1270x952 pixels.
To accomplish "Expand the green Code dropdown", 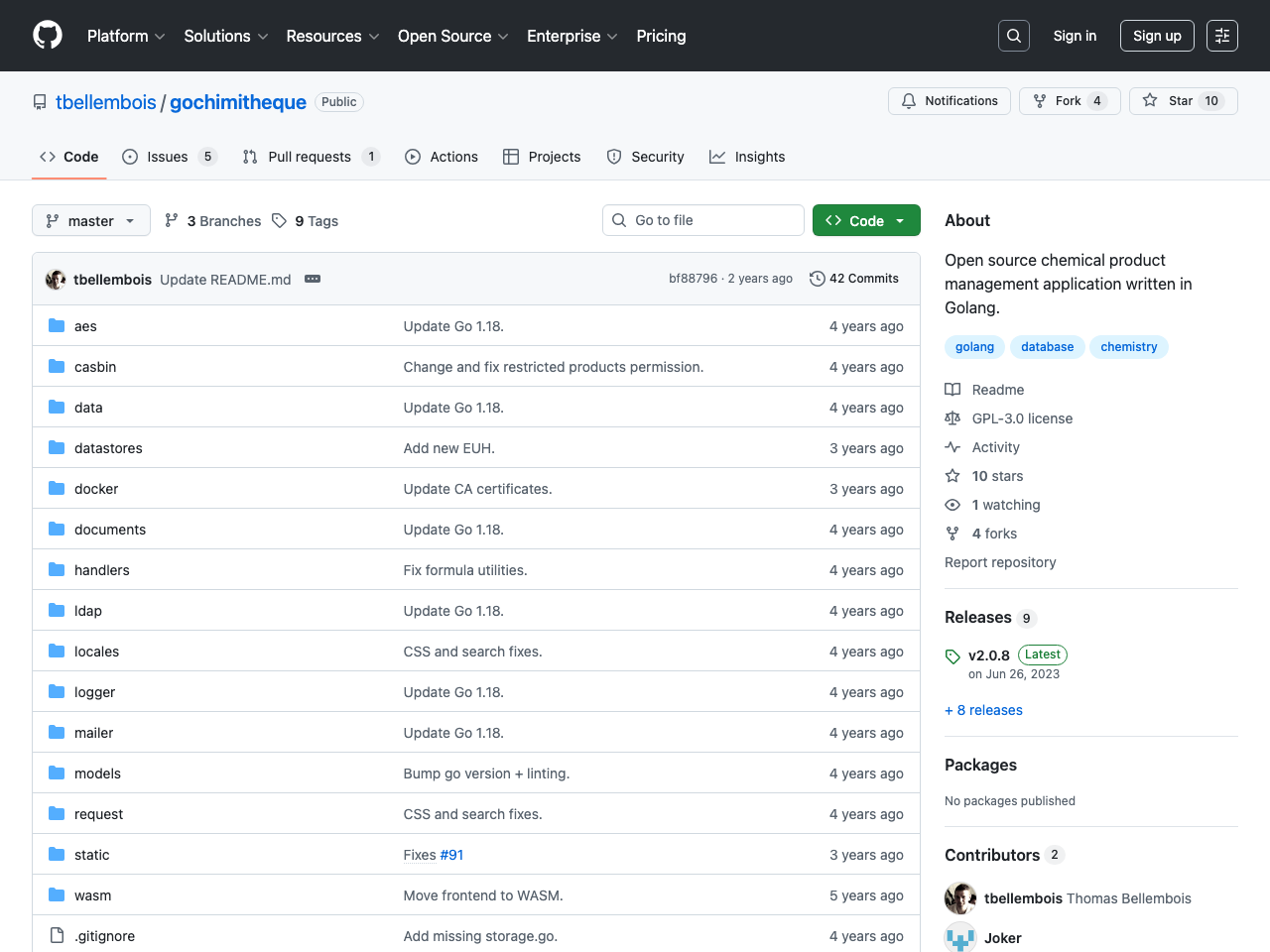I will coord(865,220).
